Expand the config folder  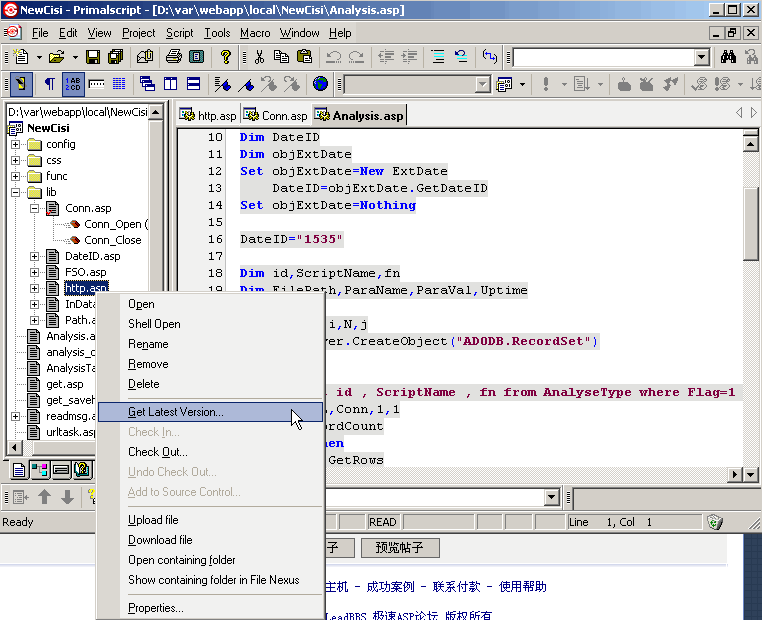coord(16,144)
